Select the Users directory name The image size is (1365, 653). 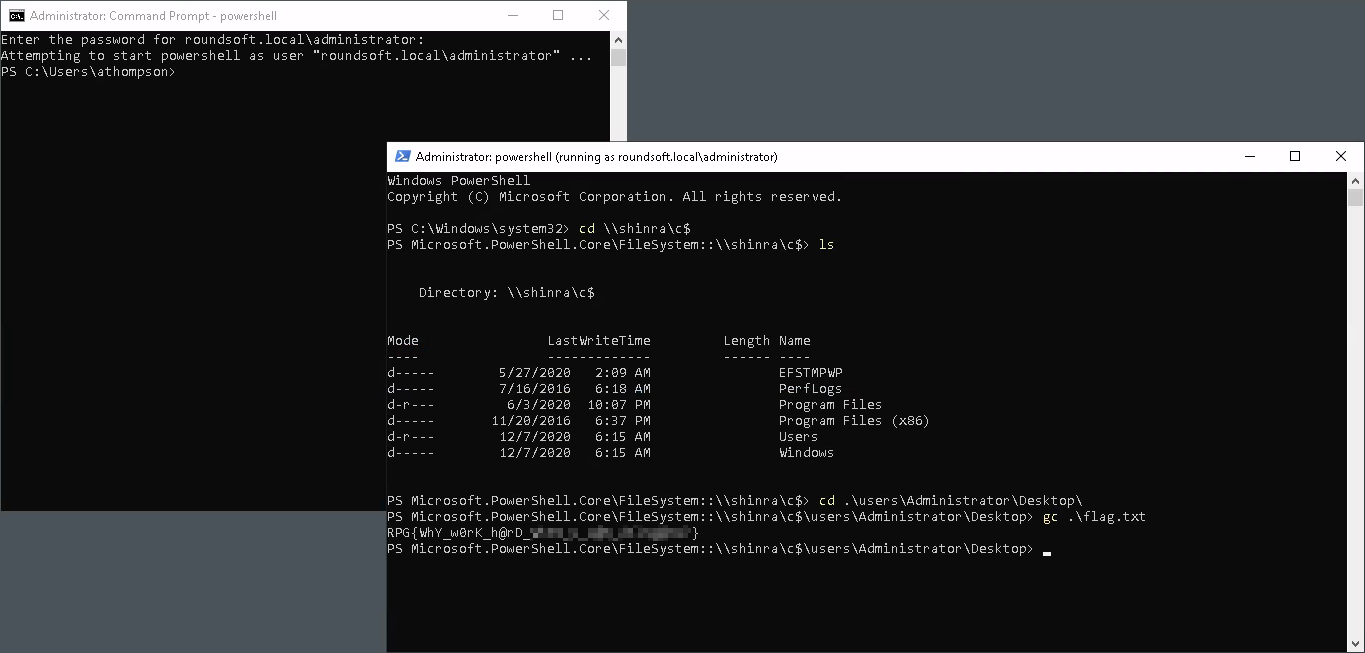pyautogui.click(x=798, y=437)
